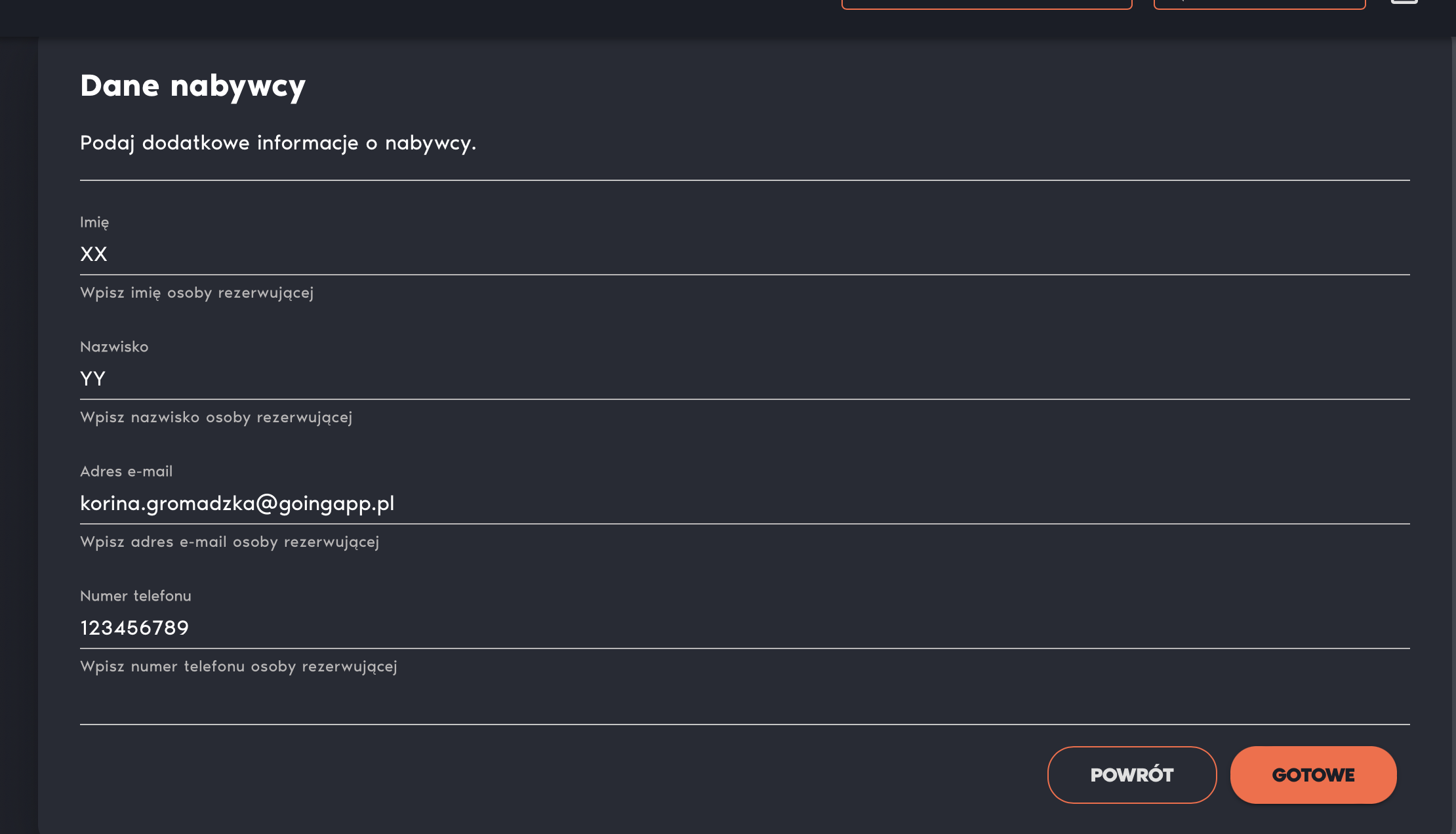Click the Podaj dodatkowe informacje o nabywcy text
This screenshot has height=834, width=1456.
tap(278, 143)
